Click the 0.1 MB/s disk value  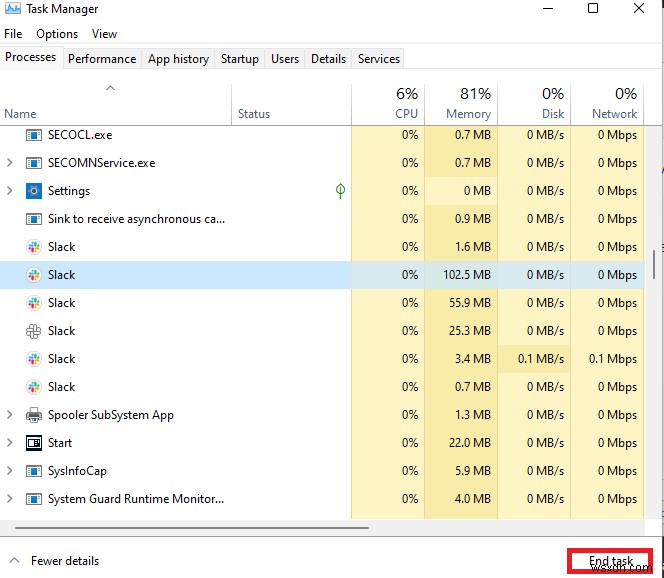(x=541, y=359)
